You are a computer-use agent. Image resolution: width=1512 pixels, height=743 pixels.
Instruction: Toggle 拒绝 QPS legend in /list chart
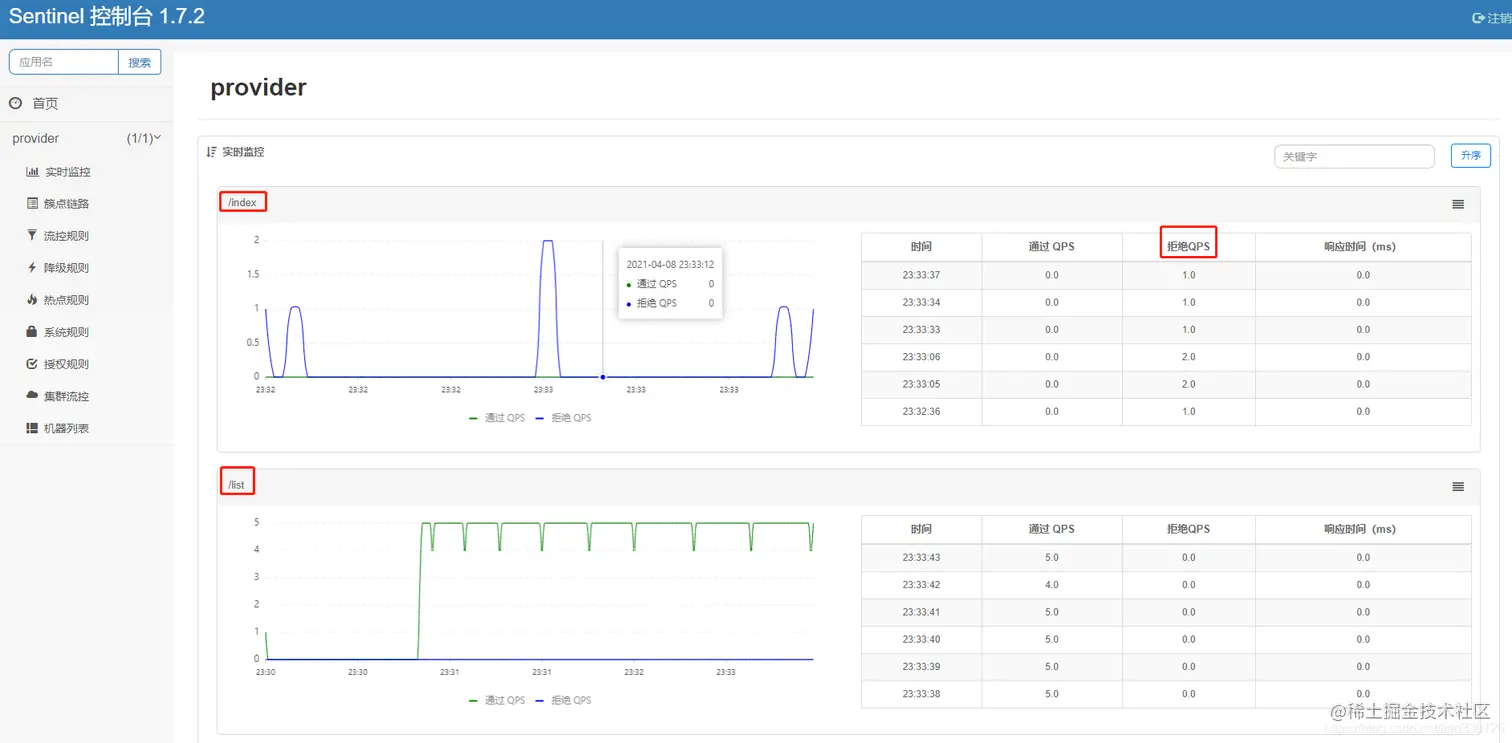pyautogui.click(x=563, y=700)
